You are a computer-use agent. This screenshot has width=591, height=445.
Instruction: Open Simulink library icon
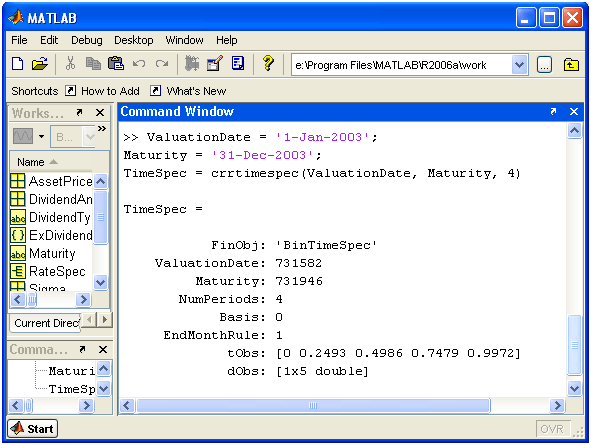tap(192, 63)
